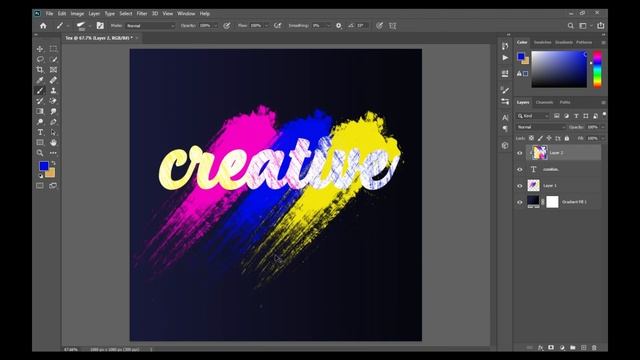Open the Opacity dropdown in options bar
The image size is (640, 360).
point(215,26)
